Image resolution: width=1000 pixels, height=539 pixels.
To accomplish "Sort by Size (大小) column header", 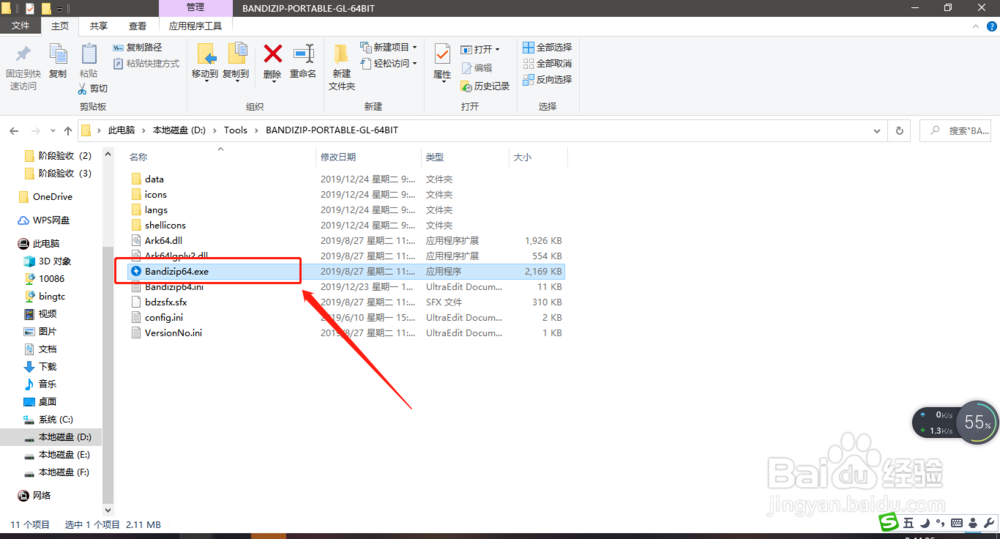I will (522, 157).
